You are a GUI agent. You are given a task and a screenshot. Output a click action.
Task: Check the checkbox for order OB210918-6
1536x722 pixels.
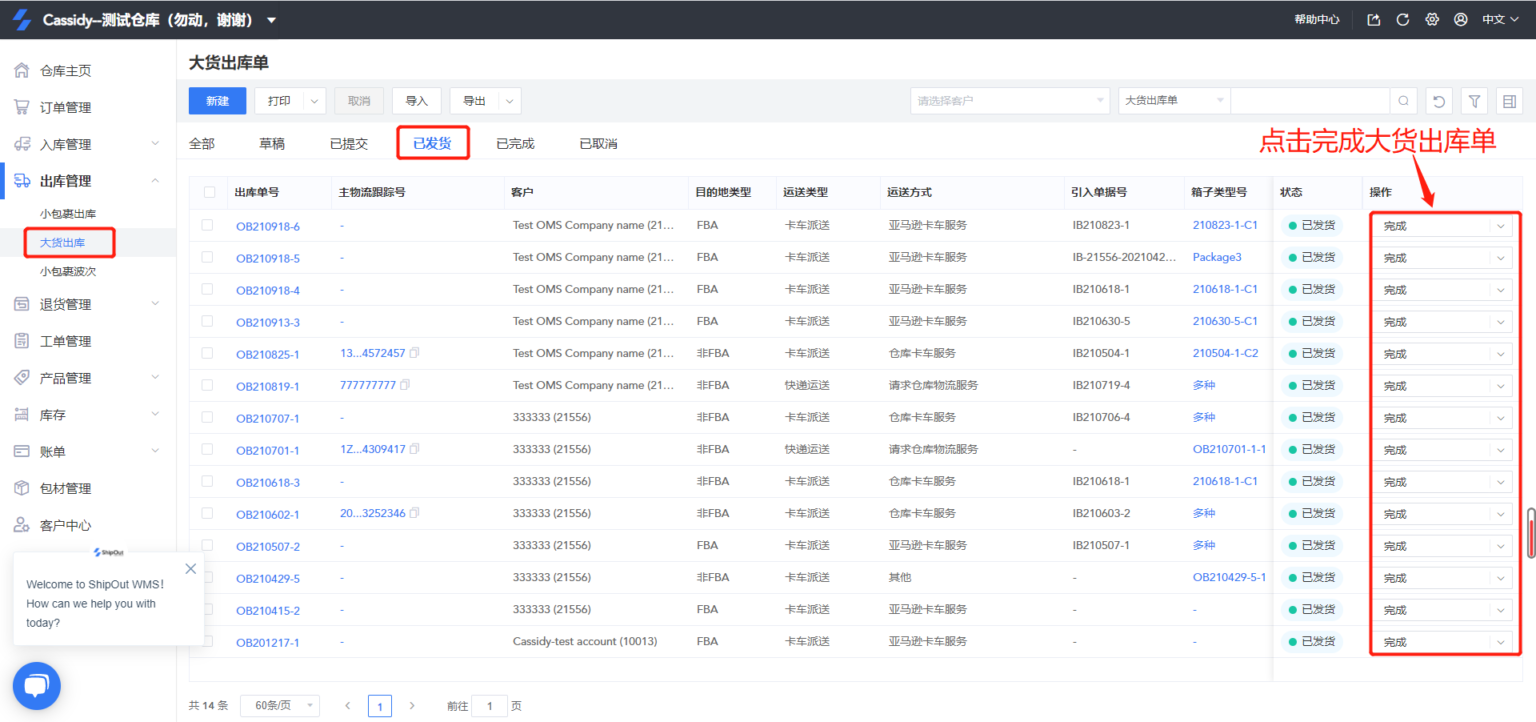click(209, 225)
